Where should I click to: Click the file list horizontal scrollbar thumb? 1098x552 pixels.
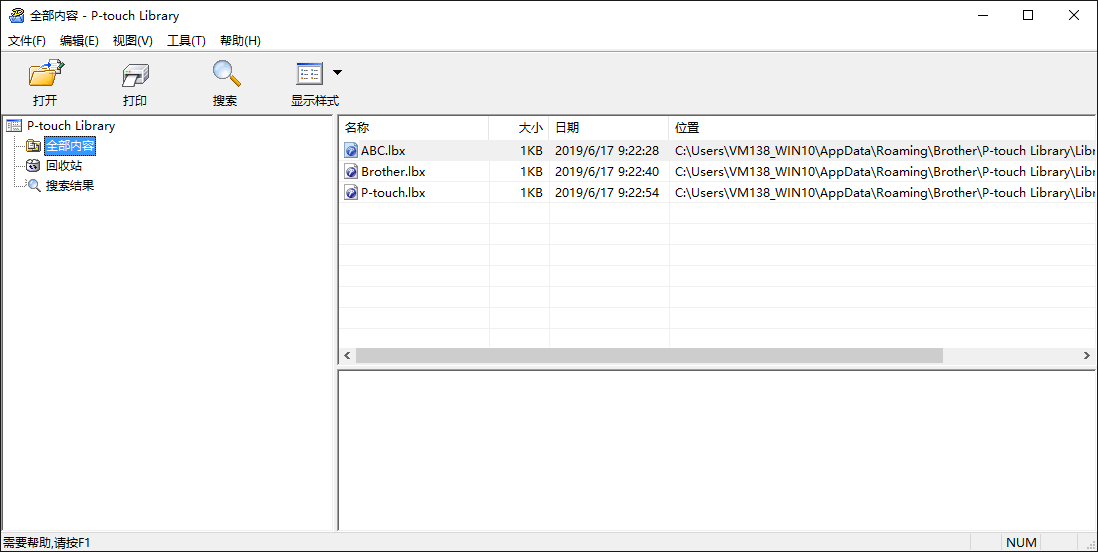[x=649, y=356]
